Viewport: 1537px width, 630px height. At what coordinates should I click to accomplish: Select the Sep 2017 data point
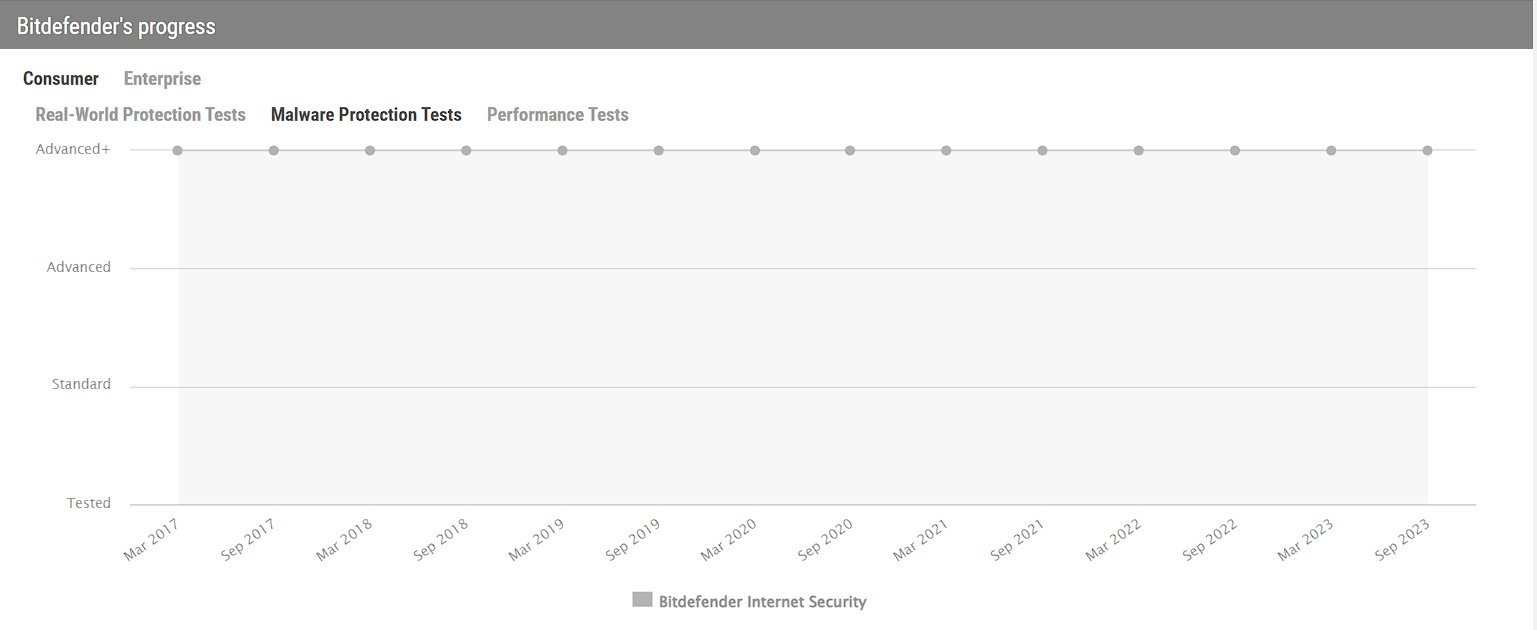(273, 151)
